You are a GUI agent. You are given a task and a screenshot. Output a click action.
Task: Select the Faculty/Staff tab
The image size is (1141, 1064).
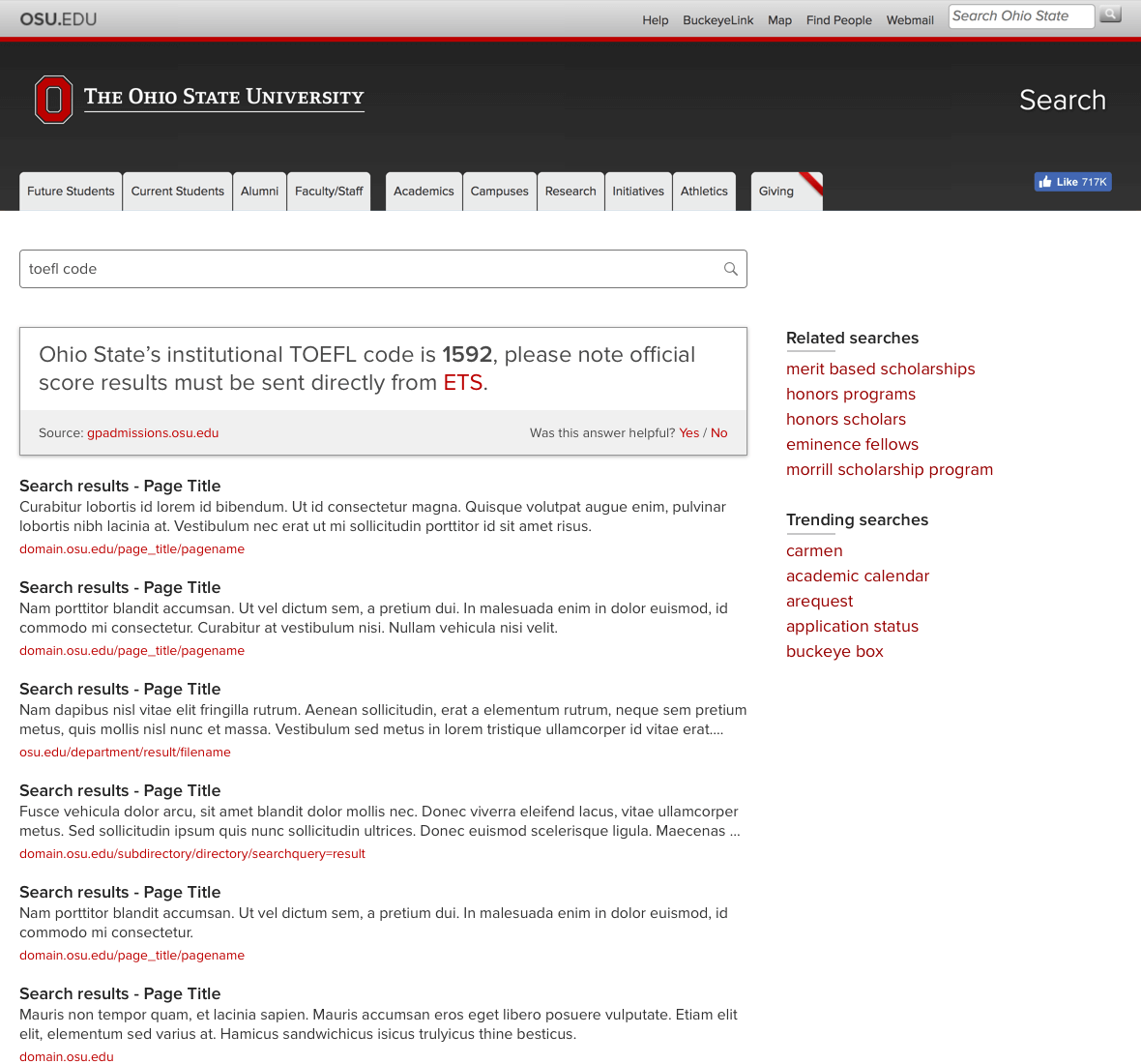pyautogui.click(x=329, y=192)
